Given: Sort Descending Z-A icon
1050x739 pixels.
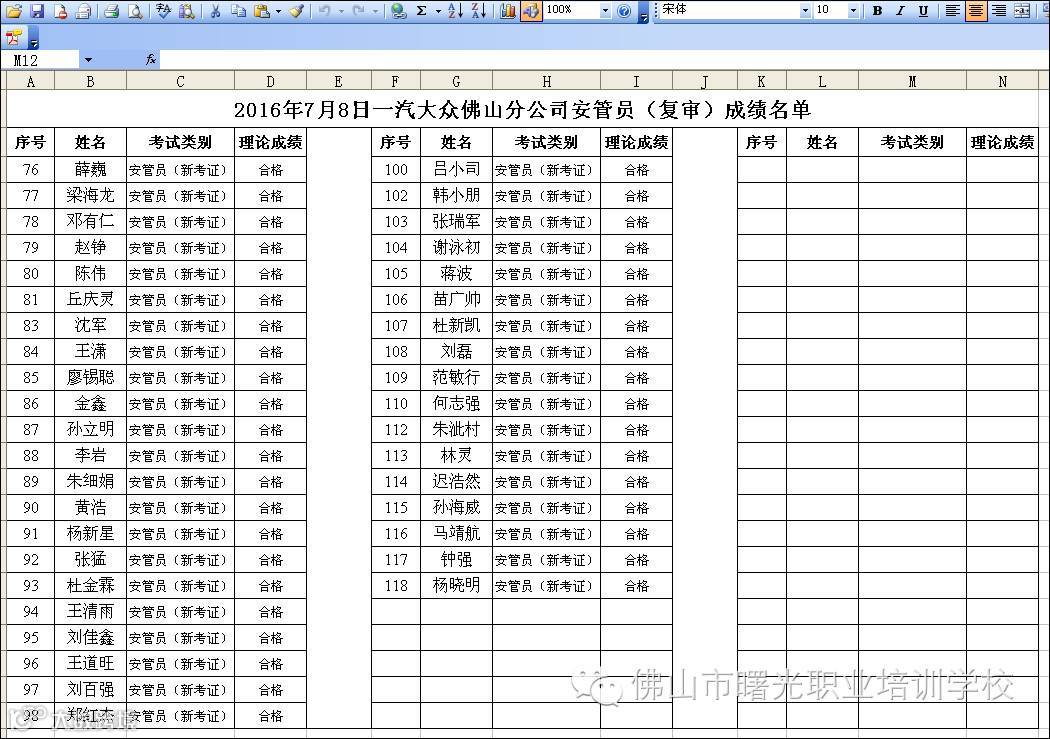Looking at the screenshot, I should tap(479, 11).
